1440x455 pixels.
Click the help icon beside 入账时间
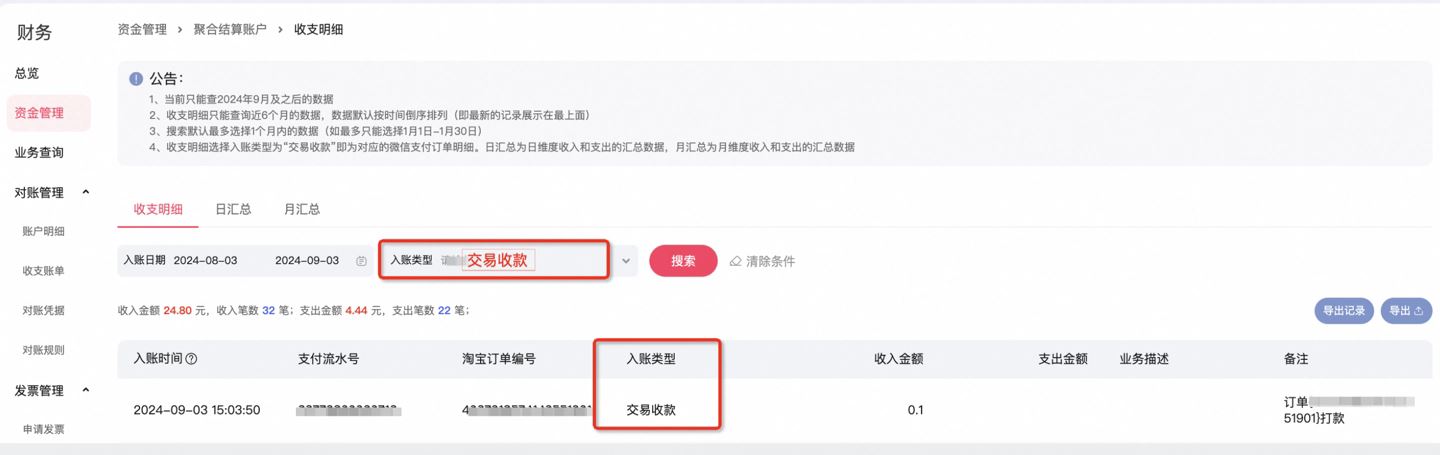[x=191, y=359]
